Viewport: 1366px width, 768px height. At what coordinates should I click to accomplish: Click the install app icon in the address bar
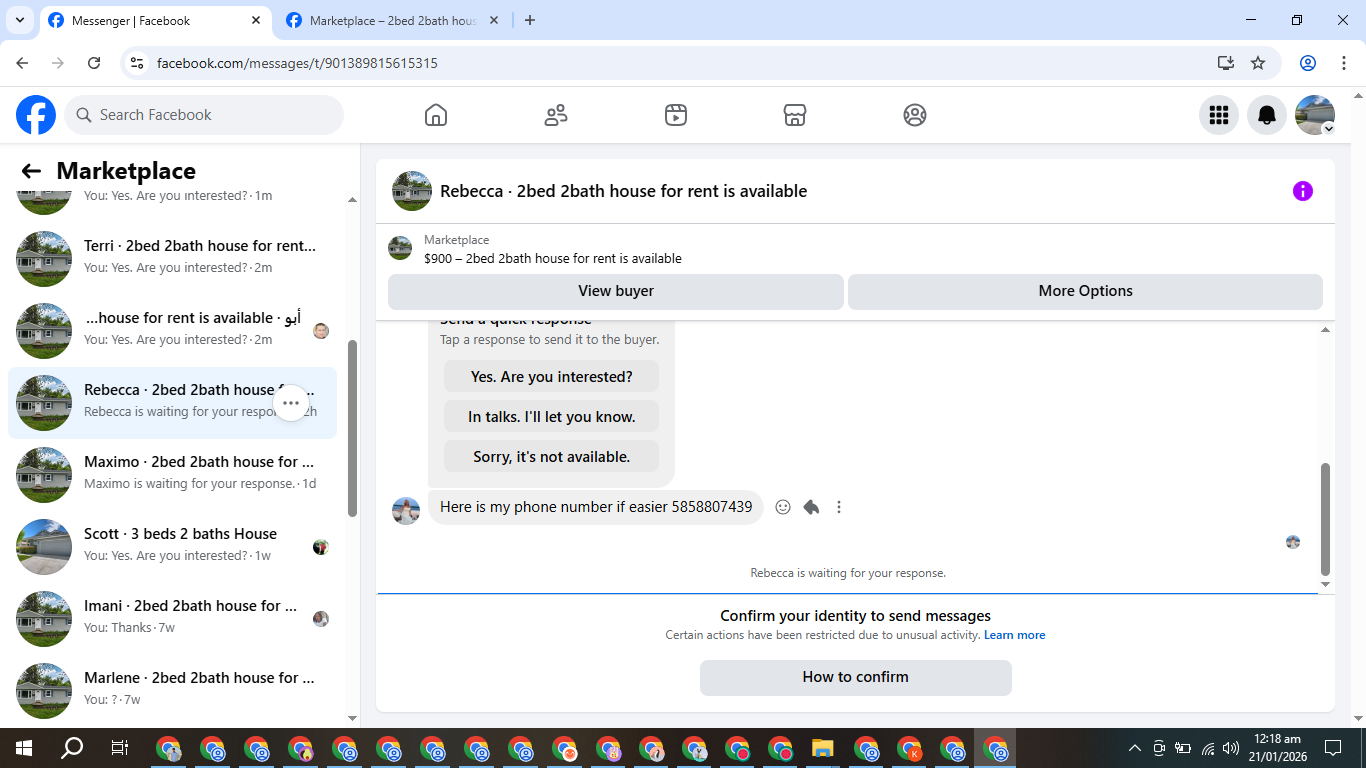1226,63
